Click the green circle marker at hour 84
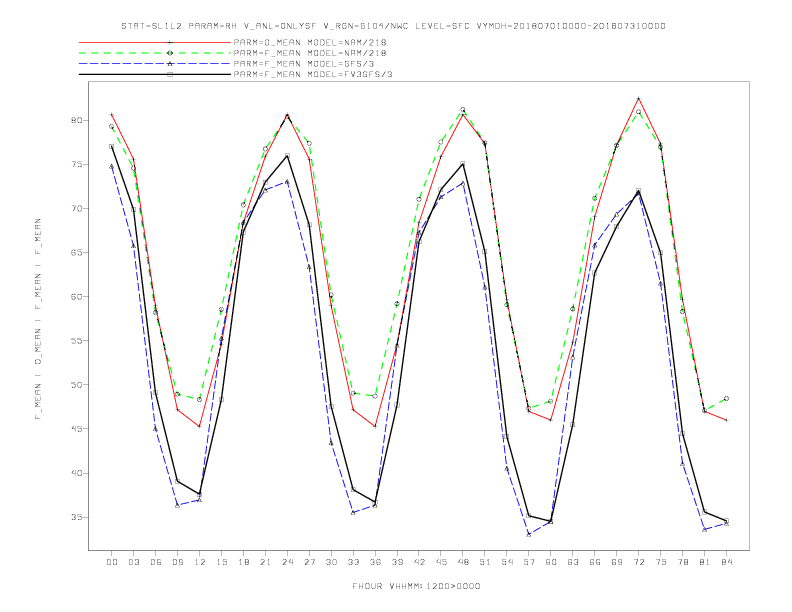792x612 pixels. (x=726, y=398)
